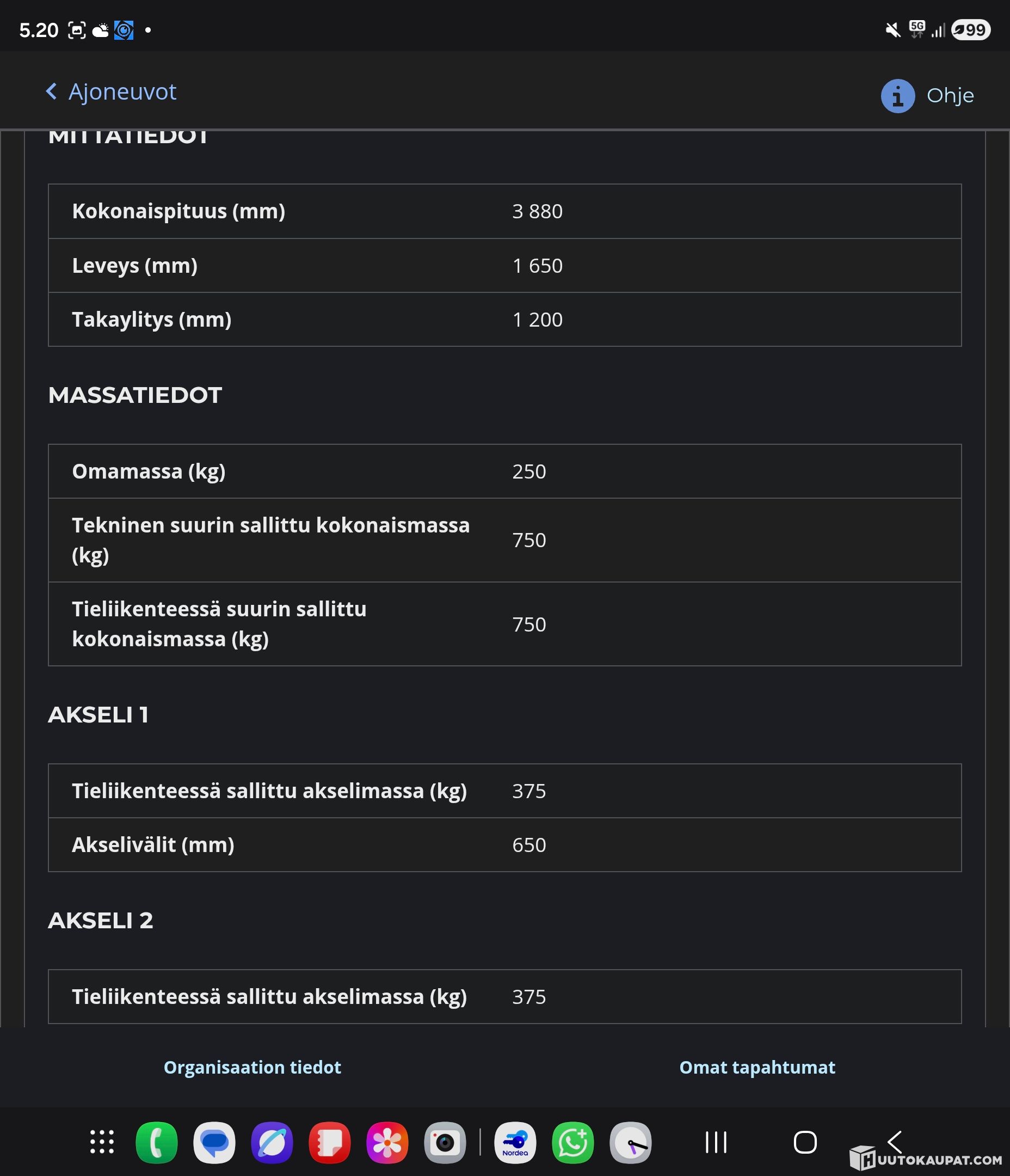1010x1176 pixels.
Task: Launch the green Phone app
Action: coord(157,1142)
